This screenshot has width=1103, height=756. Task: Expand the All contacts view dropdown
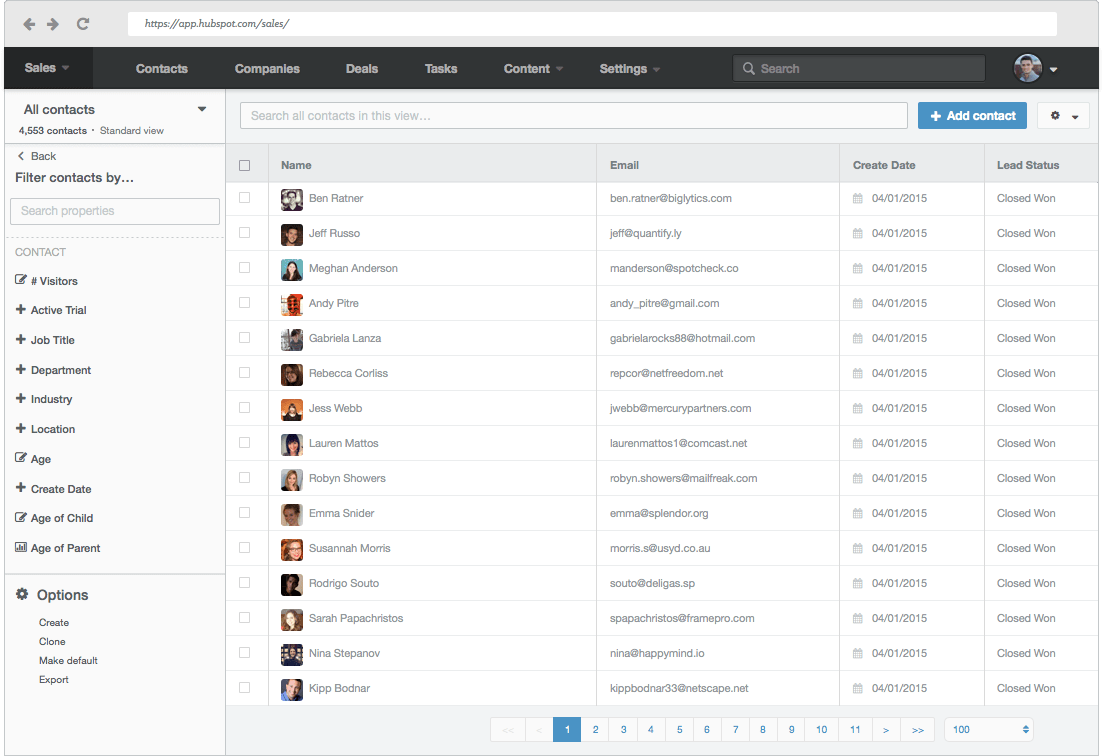tap(201, 109)
